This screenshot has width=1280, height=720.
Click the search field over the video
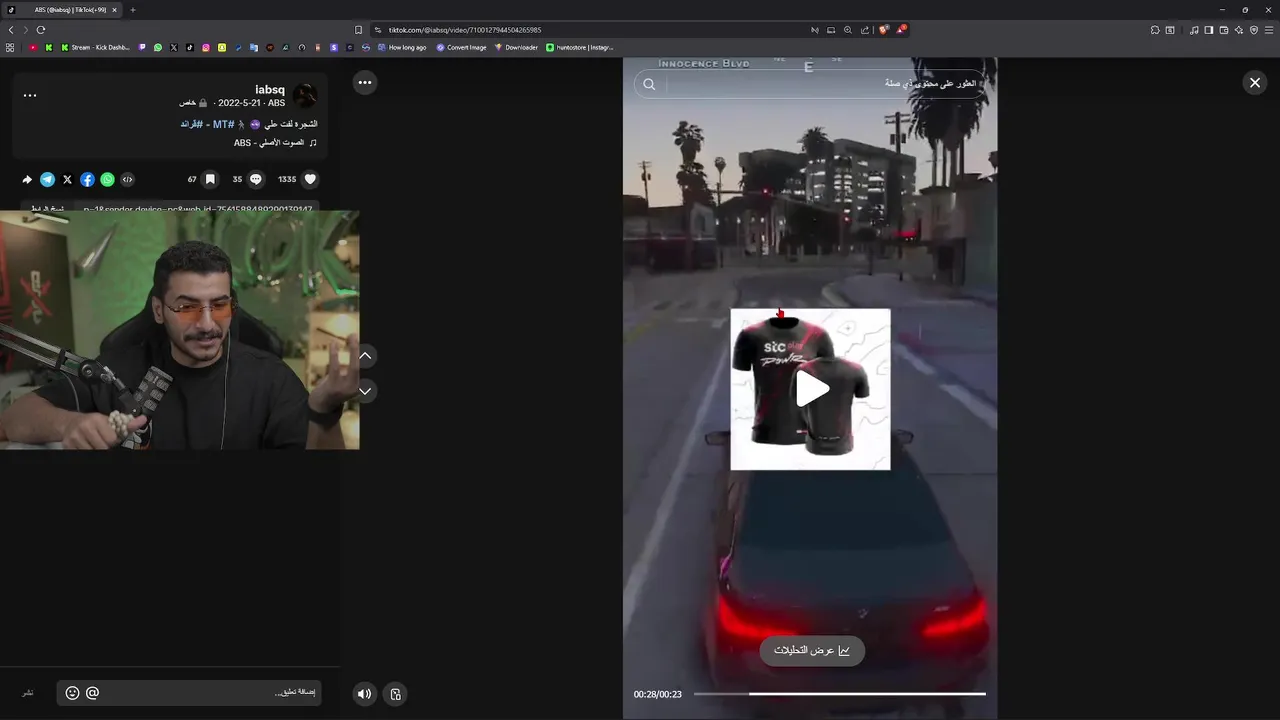coord(810,84)
